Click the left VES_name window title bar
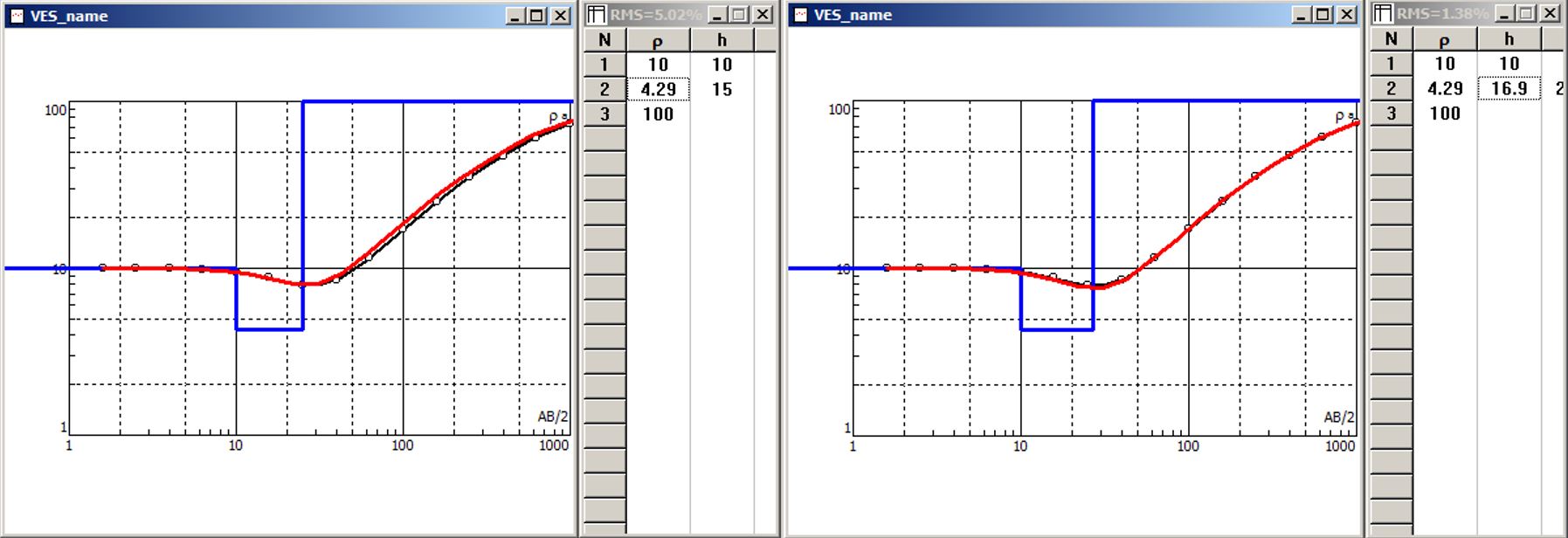This screenshot has height=538, width=1568. [x=288, y=16]
